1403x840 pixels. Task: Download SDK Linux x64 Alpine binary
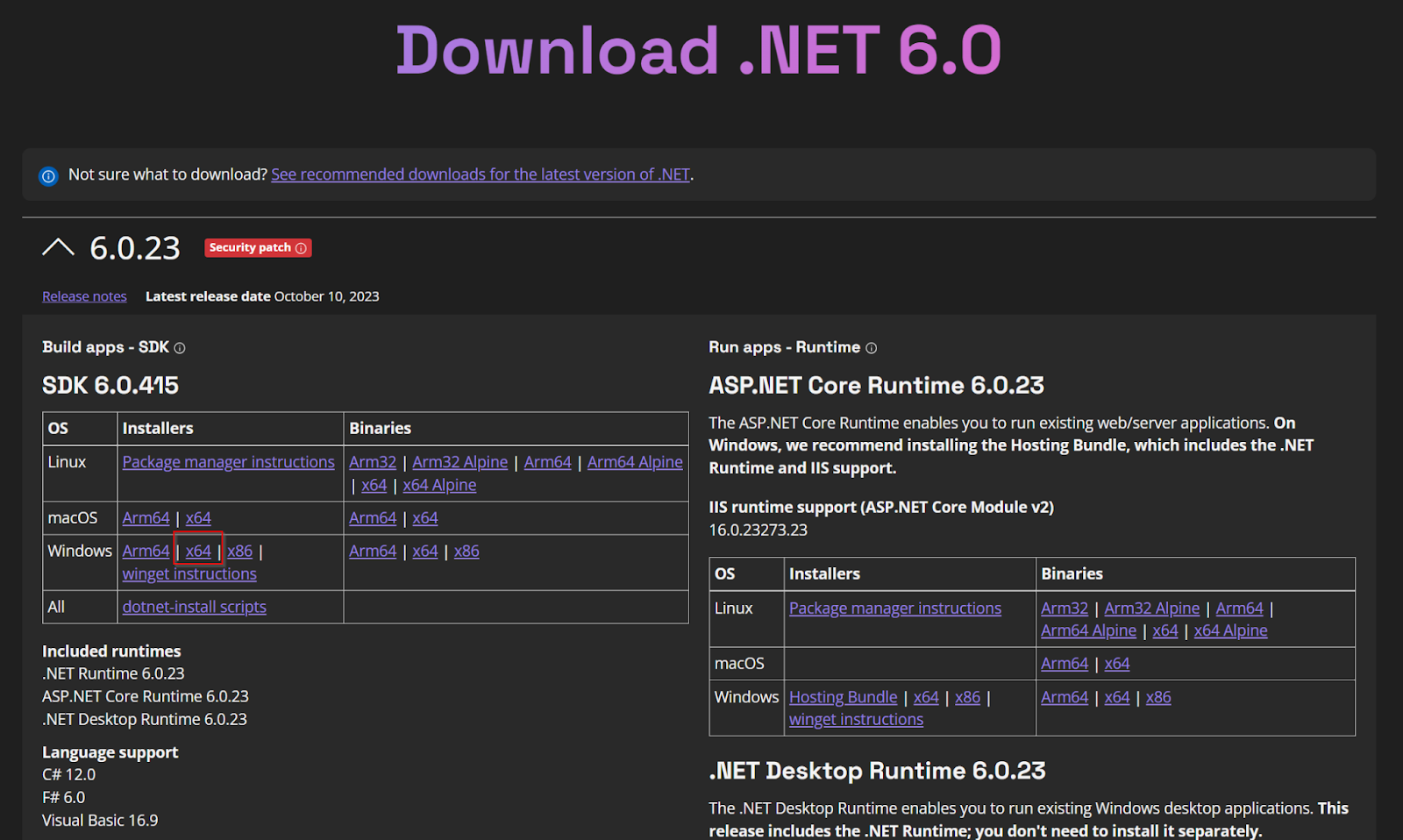[x=439, y=485]
